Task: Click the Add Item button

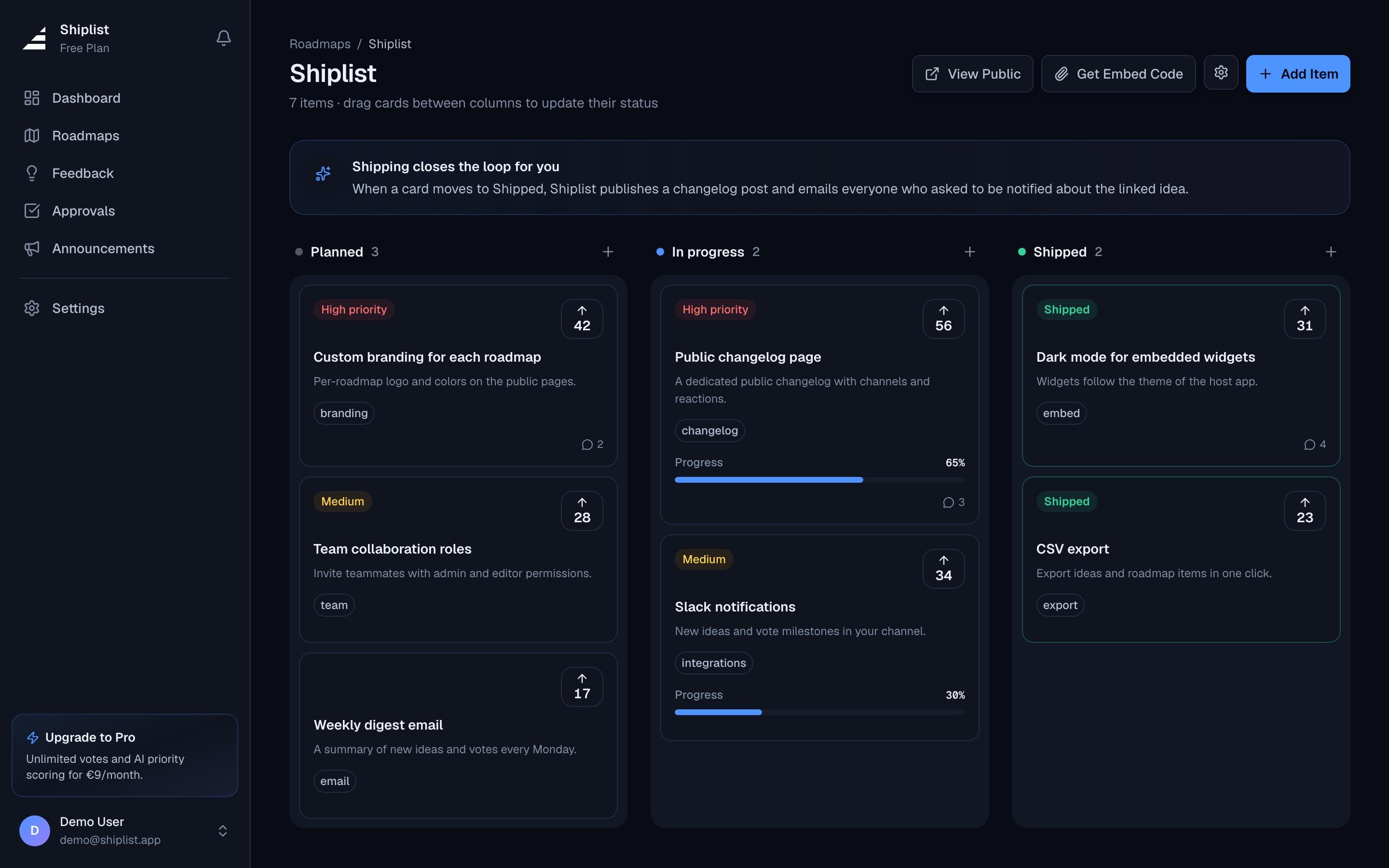Action: point(1298,73)
